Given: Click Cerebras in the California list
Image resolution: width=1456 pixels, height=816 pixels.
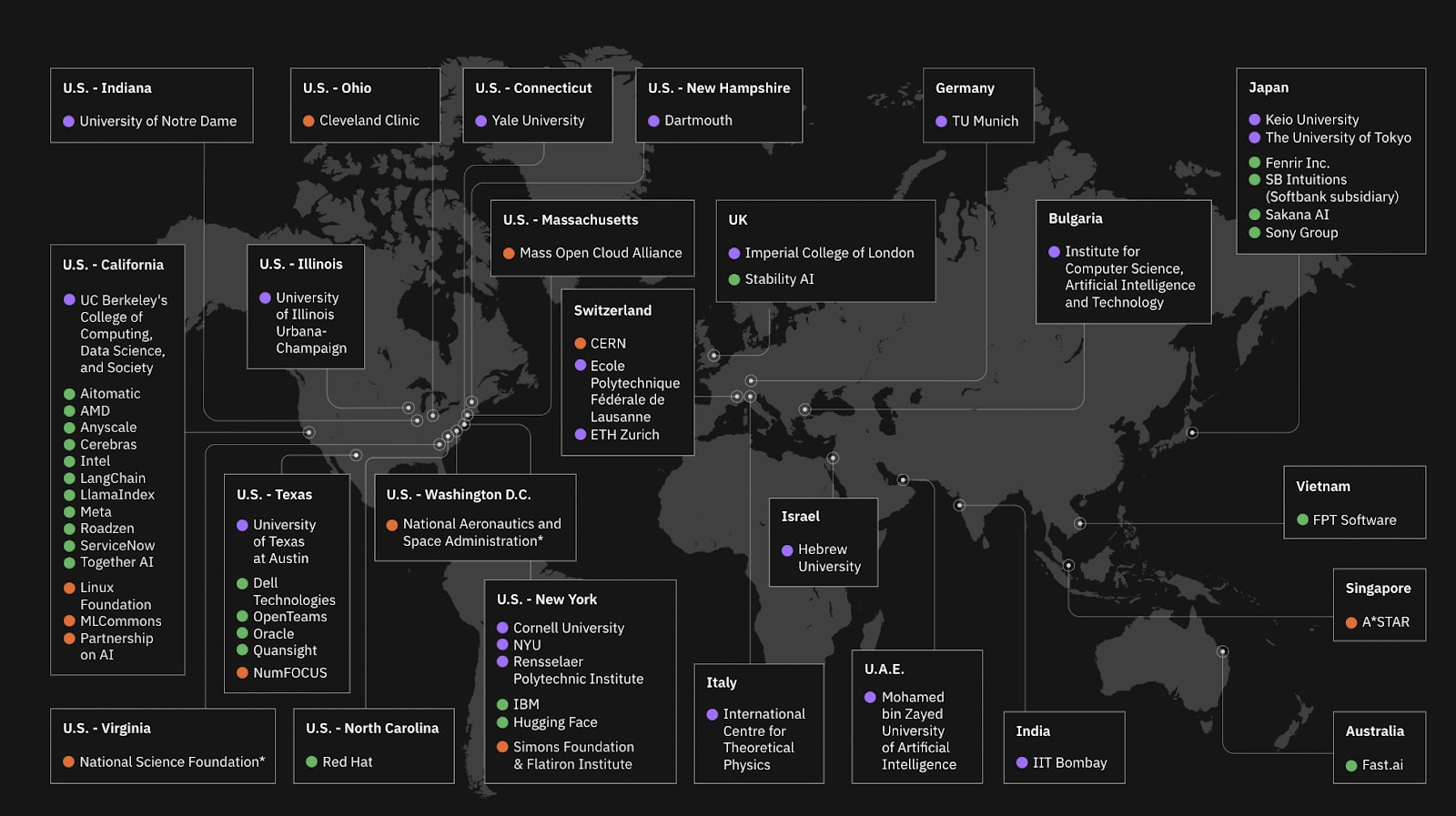Looking at the screenshot, I should (100, 445).
